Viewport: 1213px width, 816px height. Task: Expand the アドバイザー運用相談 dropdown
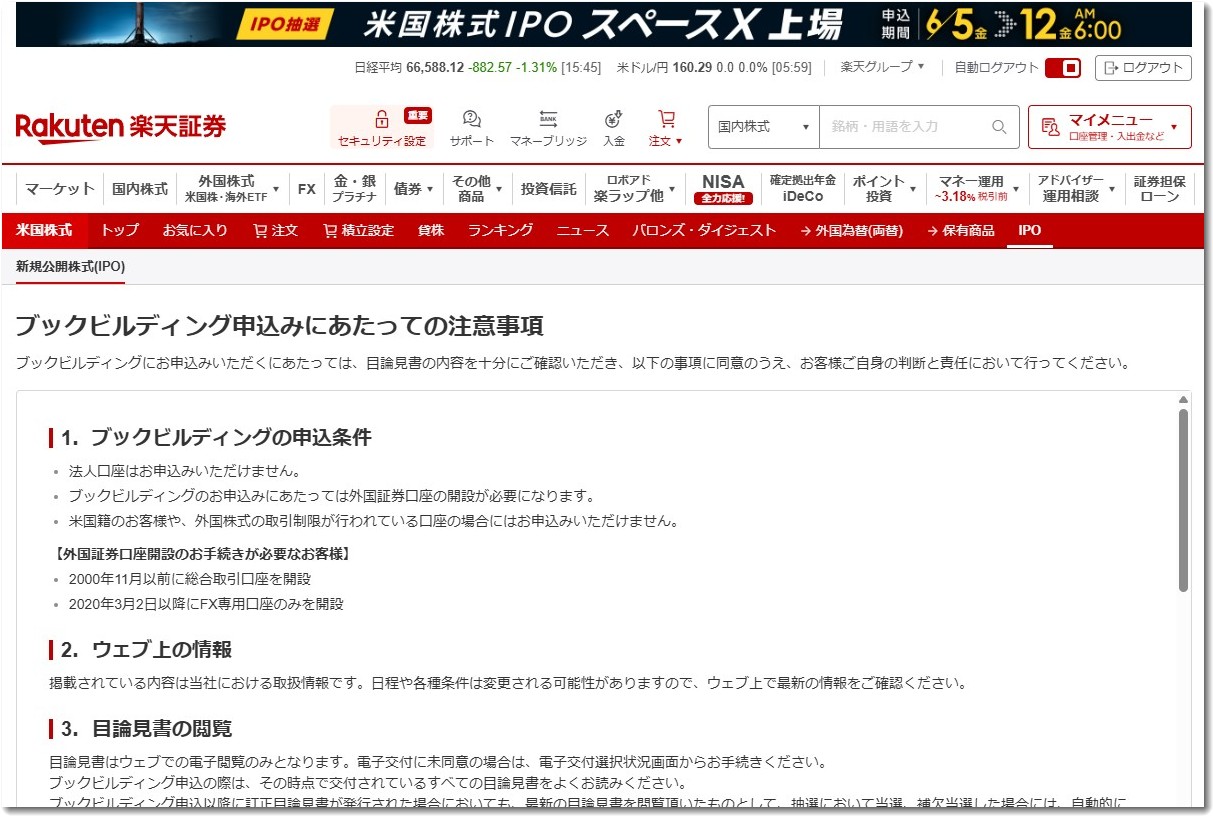click(x=1112, y=188)
